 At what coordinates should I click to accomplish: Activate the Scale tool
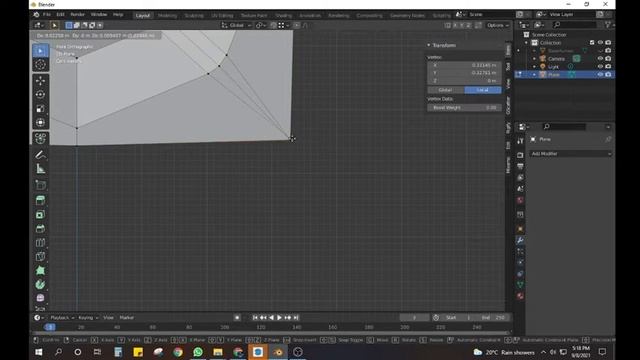[40, 109]
